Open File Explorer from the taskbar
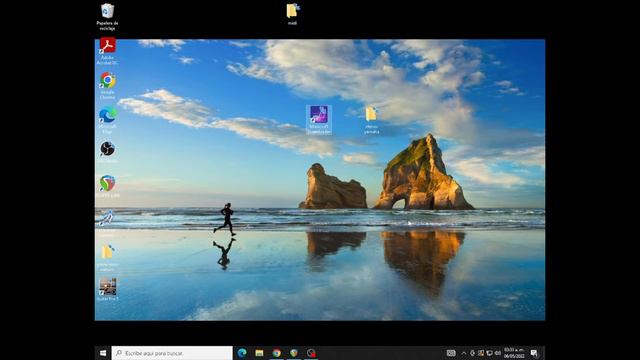Screen dimensions: 640x360 259,353
